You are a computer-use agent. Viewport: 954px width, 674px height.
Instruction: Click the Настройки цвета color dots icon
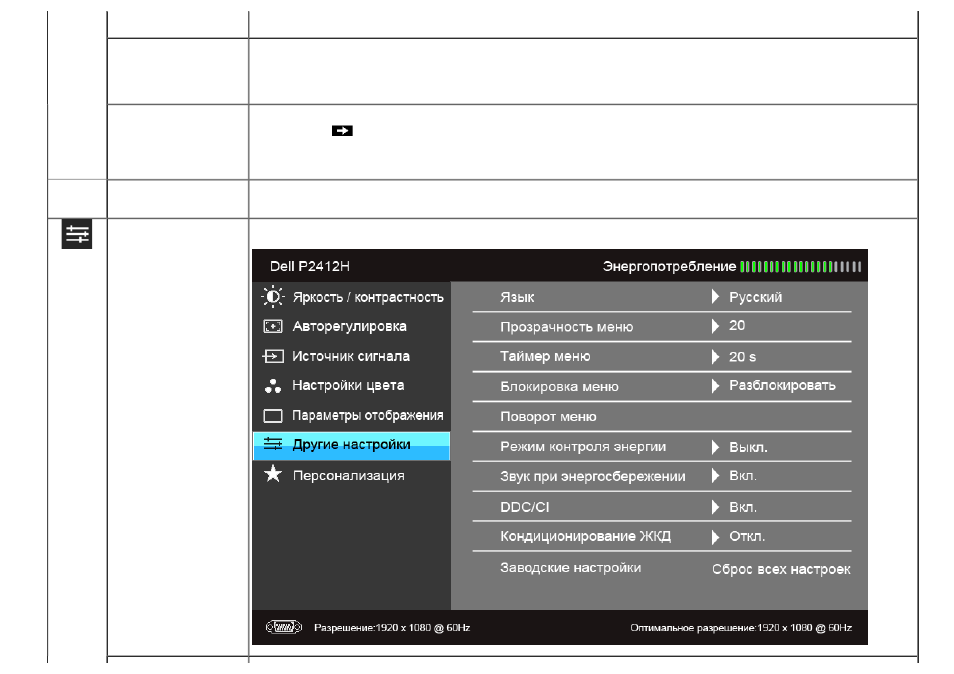(x=273, y=386)
